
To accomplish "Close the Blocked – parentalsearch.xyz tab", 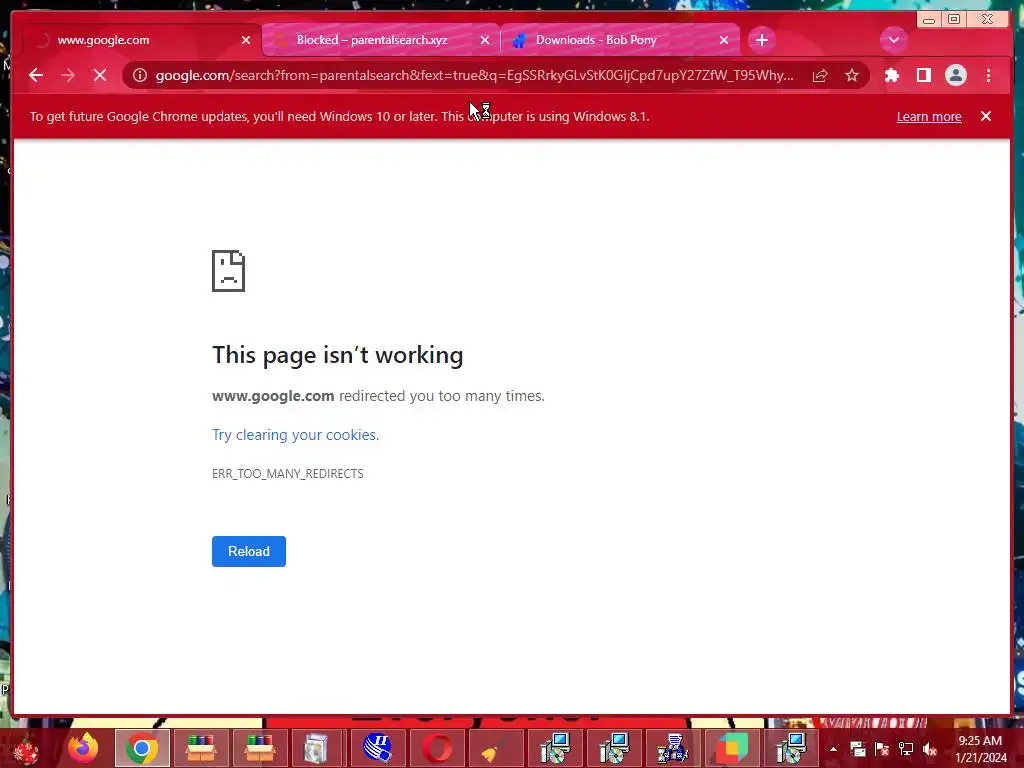I will [x=485, y=40].
